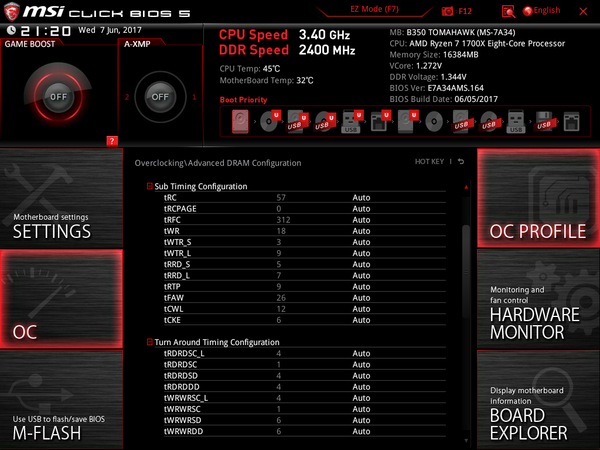Click the tWRWRSC Auto input field
Image resolution: width=600 pixels, height=450 pixels.
pos(361,409)
